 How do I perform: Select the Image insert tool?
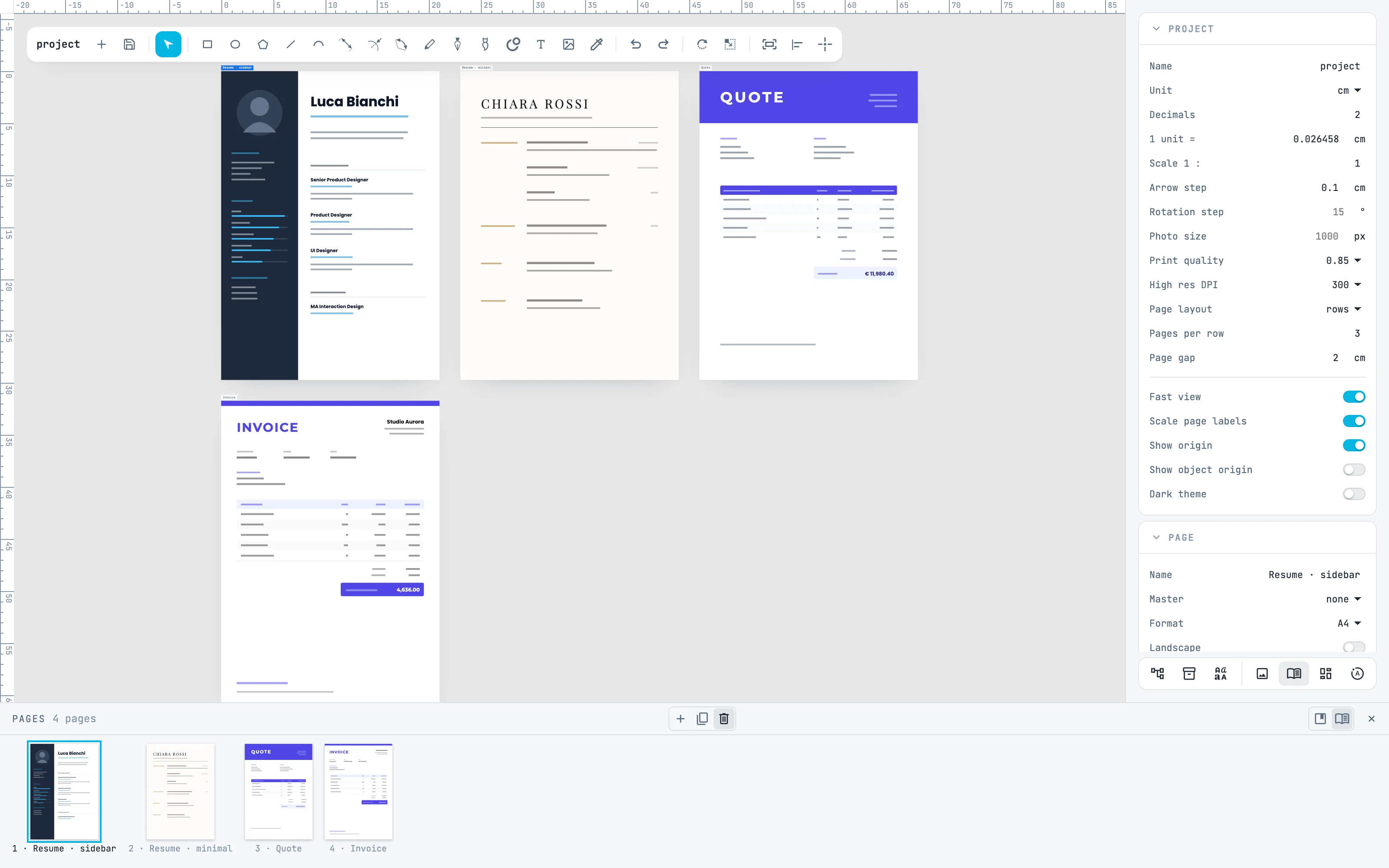click(x=569, y=44)
